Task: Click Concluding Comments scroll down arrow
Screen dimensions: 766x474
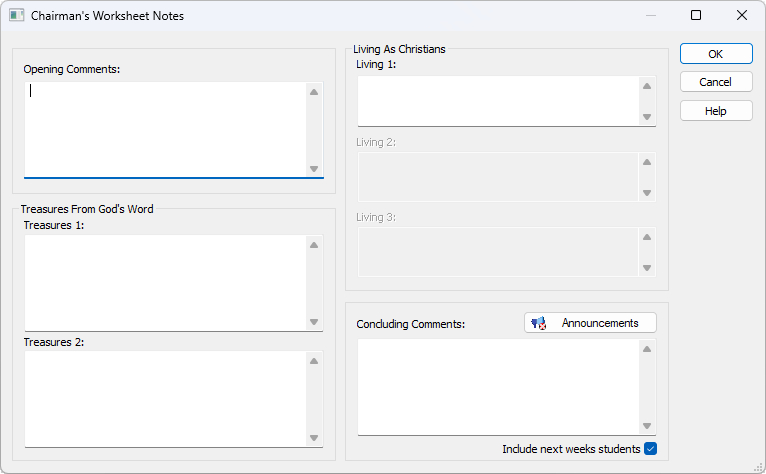Action: (x=647, y=426)
